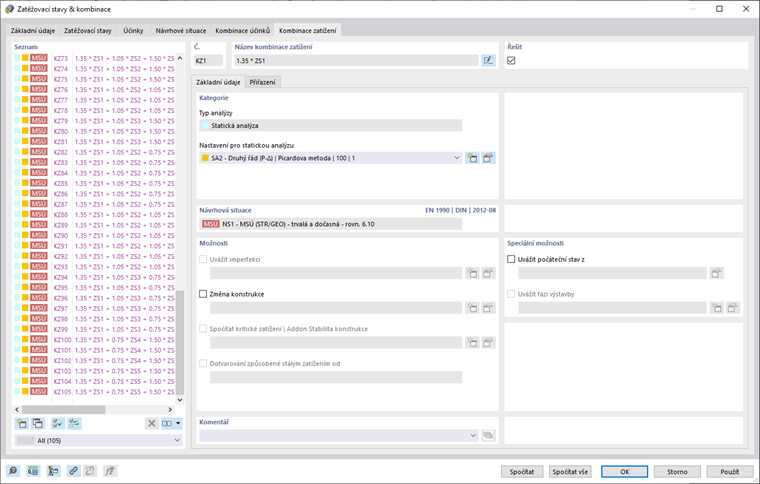The width and height of the screenshot is (760, 484).
Task: Click new icon in Uvážit fázi výstavby row
Action: [x=716, y=308]
